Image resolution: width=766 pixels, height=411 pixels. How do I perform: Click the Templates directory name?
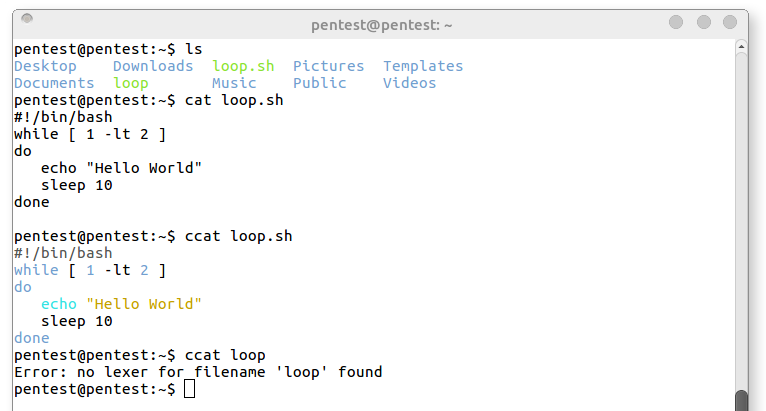pyautogui.click(x=423, y=66)
